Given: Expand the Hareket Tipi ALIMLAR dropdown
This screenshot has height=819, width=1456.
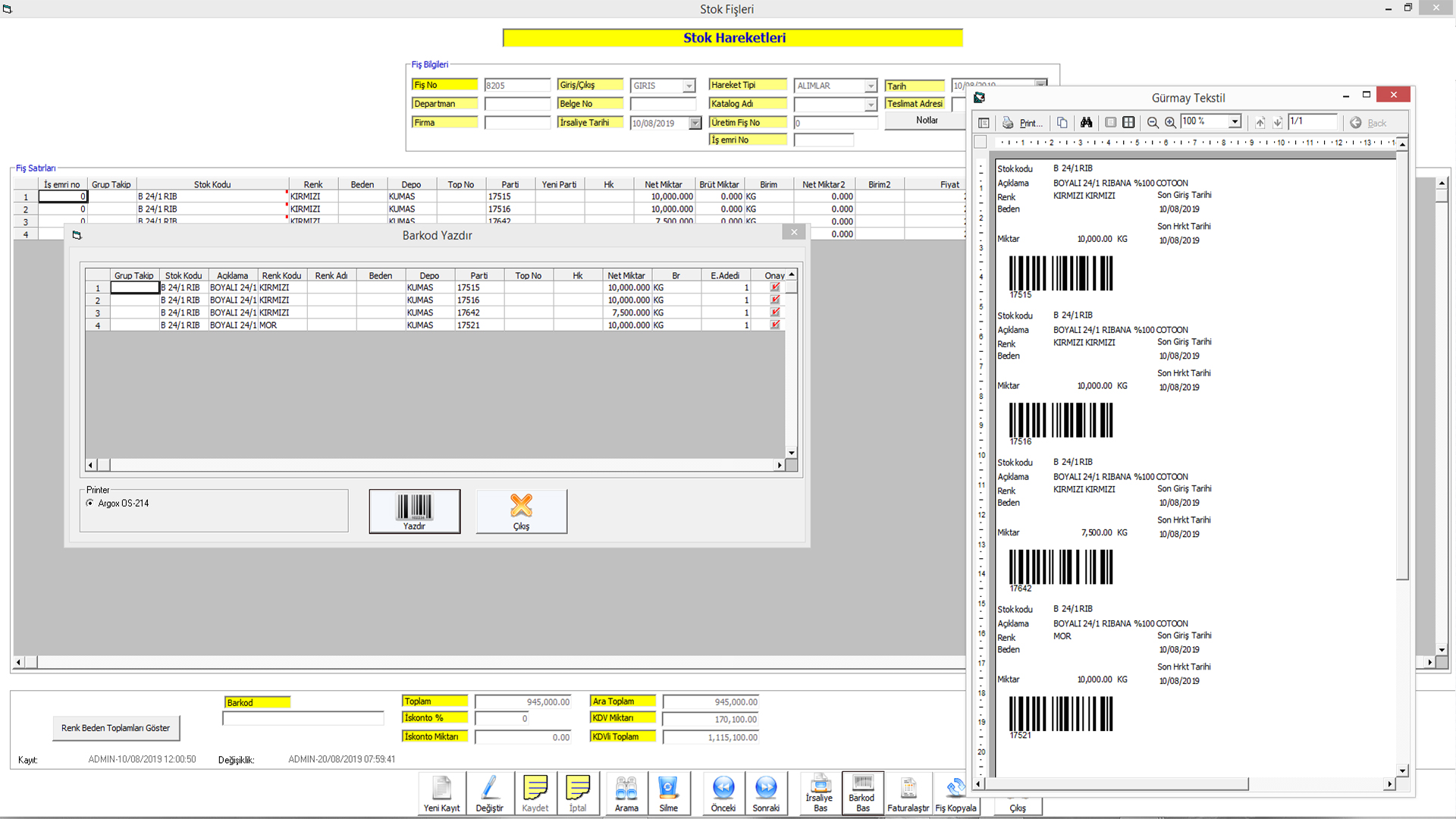Looking at the screenshot, I should [871, 86].
